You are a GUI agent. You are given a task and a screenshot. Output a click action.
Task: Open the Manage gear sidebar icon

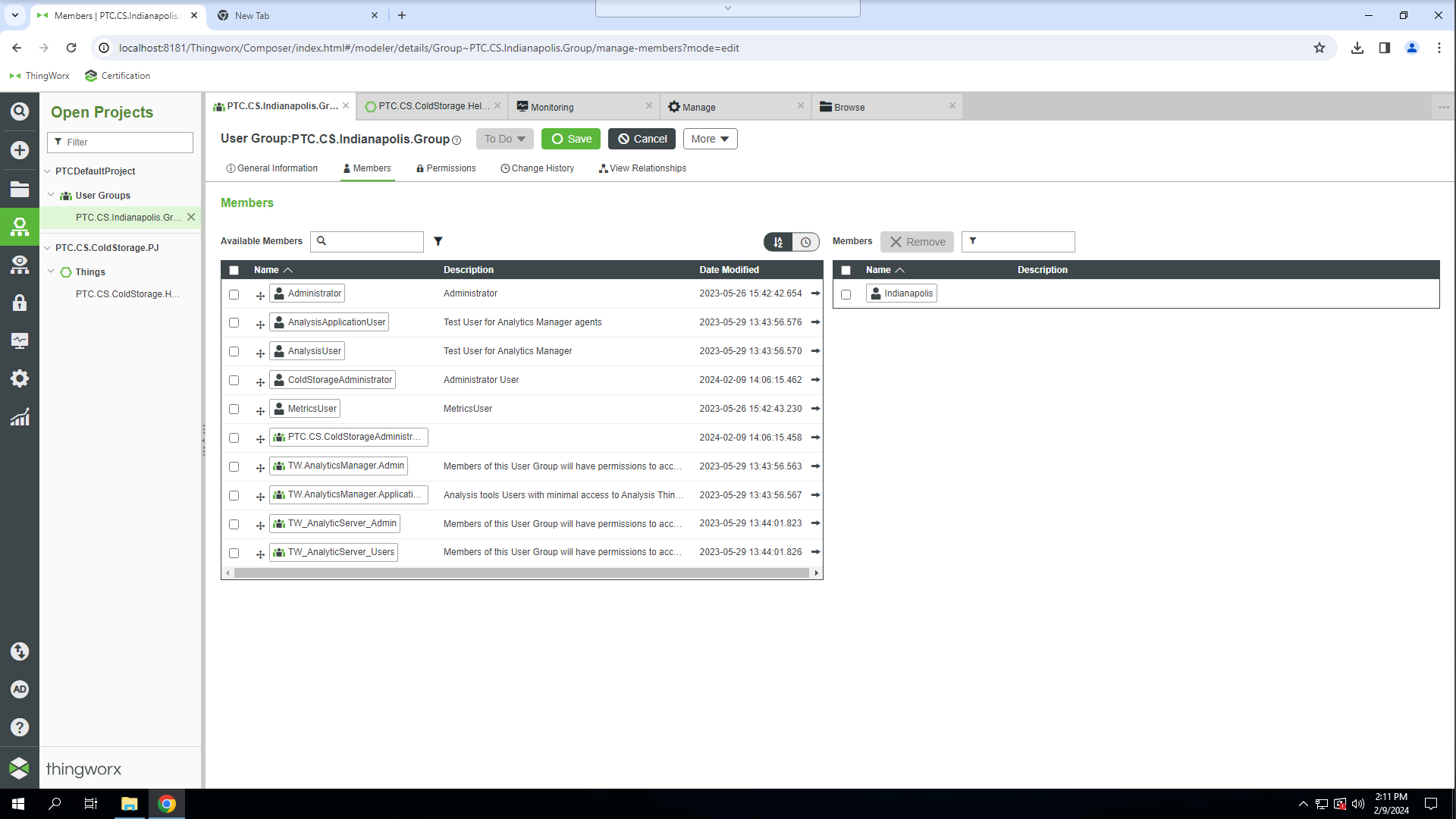20,378
